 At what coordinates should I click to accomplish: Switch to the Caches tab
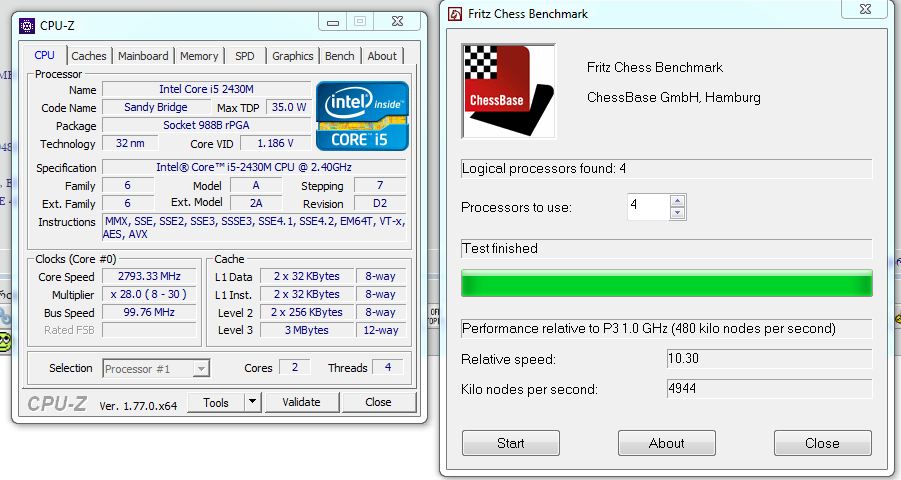point(88,56)
